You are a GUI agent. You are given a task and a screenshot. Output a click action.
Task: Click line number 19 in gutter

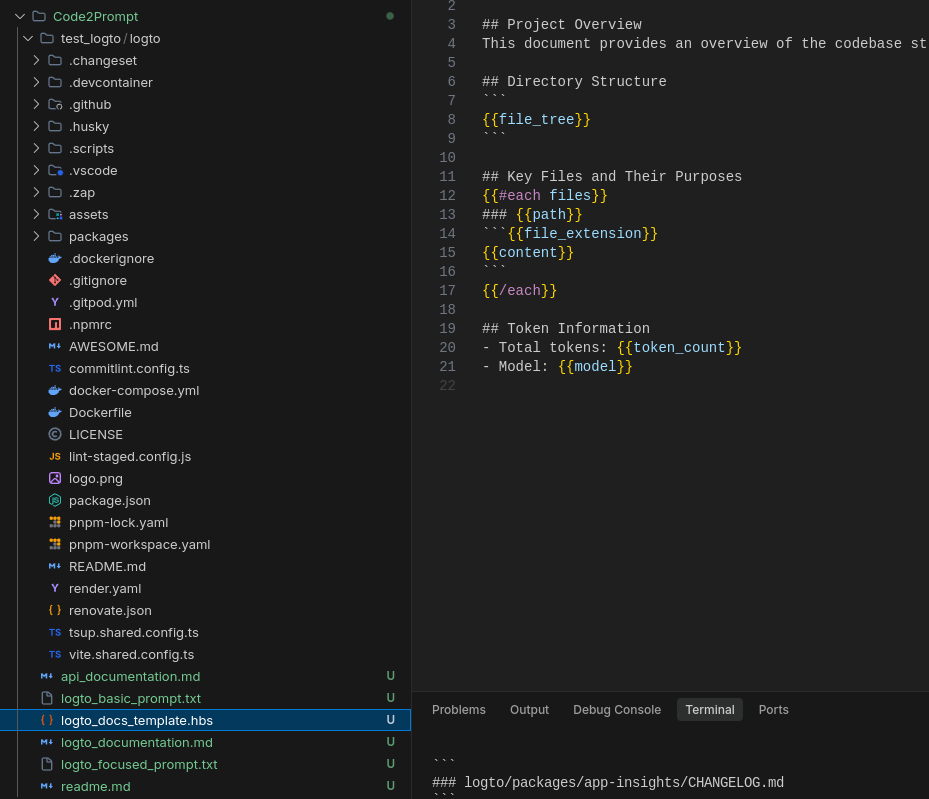tap(447, 329)
